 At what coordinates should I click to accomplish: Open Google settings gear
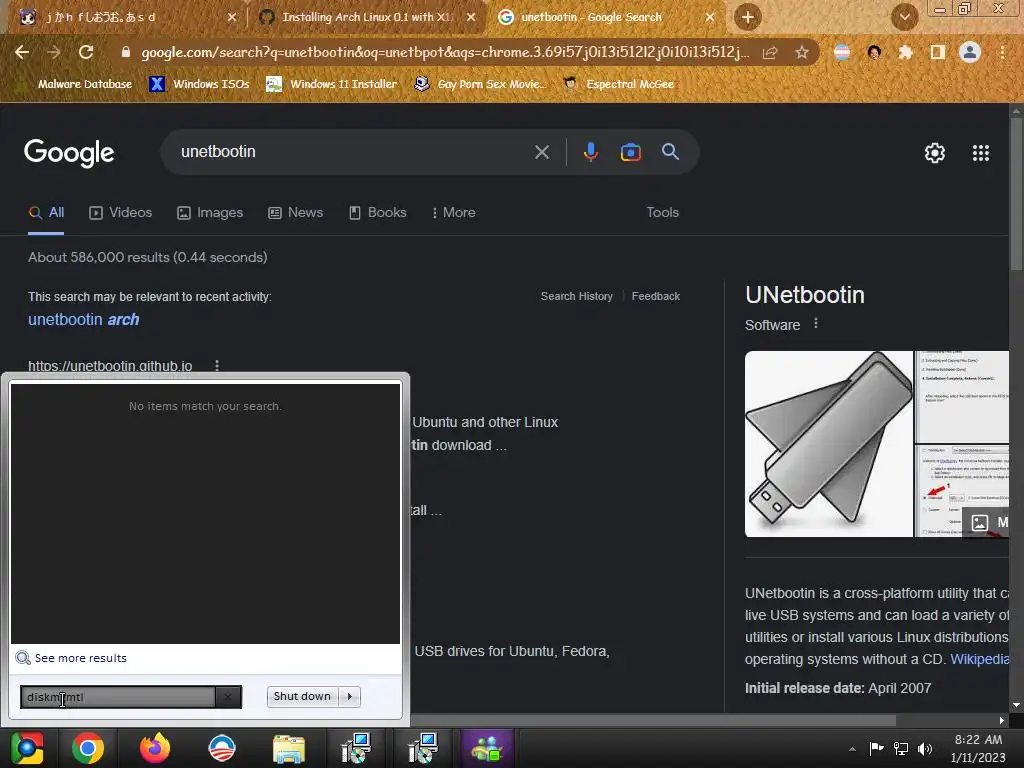(x=935, y=153)
